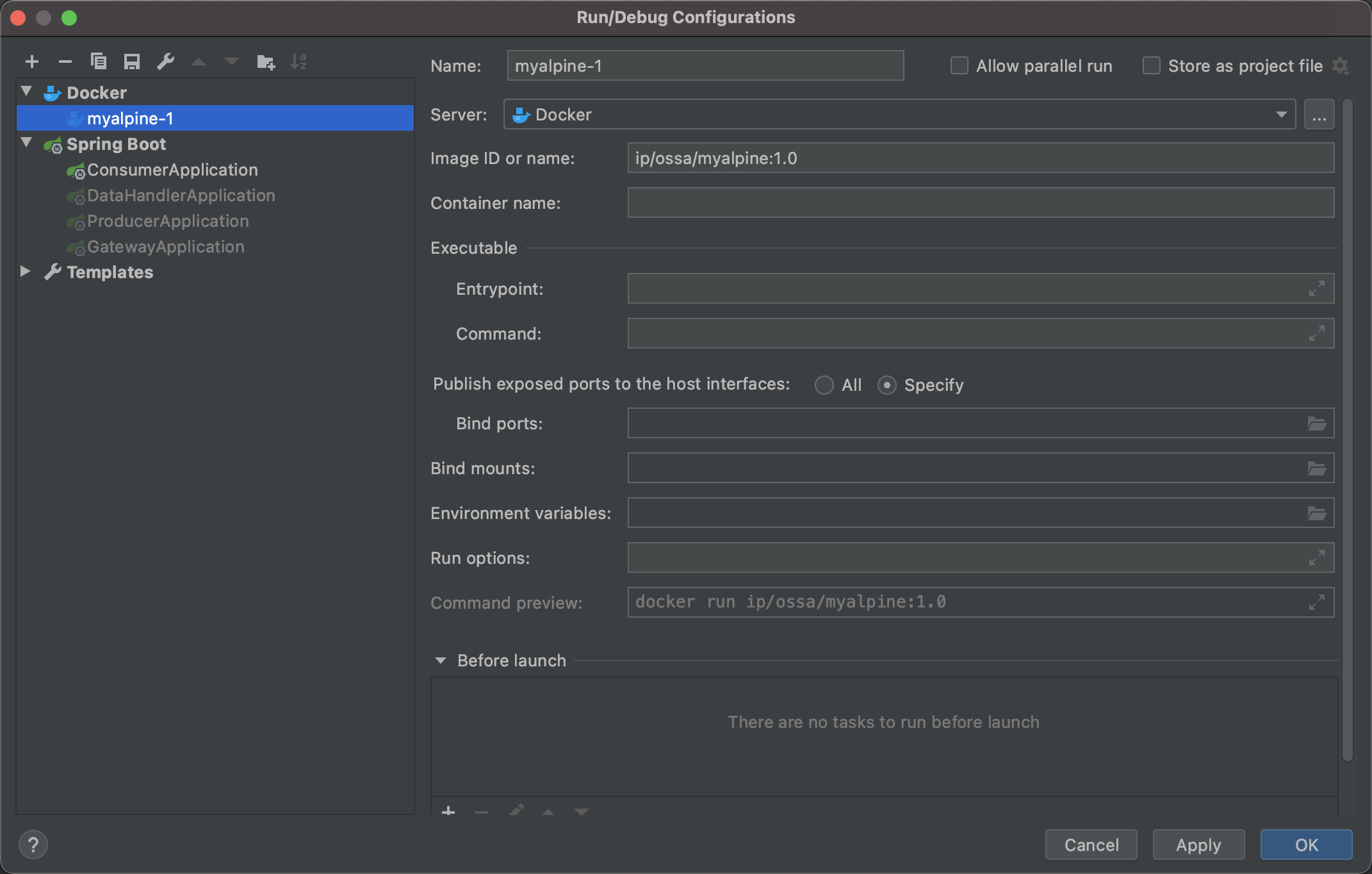
Task: Move Before launch task down
Action: click(x=582, y=812)
